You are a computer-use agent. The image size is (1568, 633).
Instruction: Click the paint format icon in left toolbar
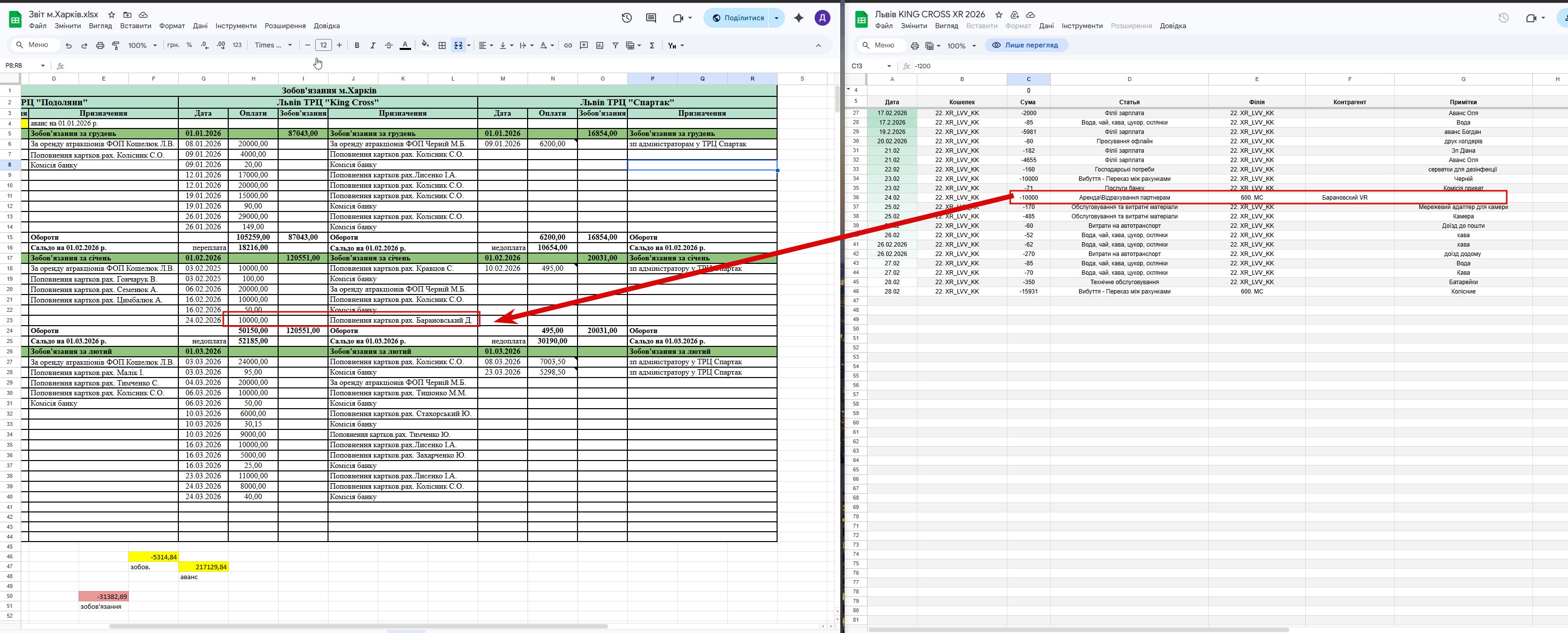(x=116, y=45)
